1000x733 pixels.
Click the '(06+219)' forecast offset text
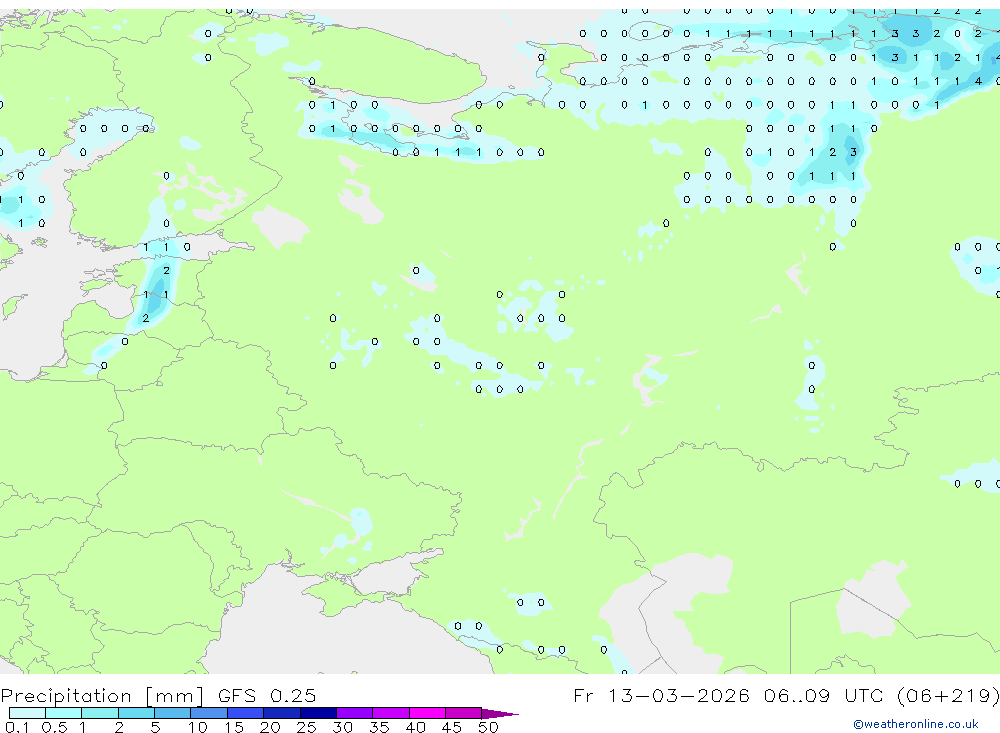coord(948,695)
